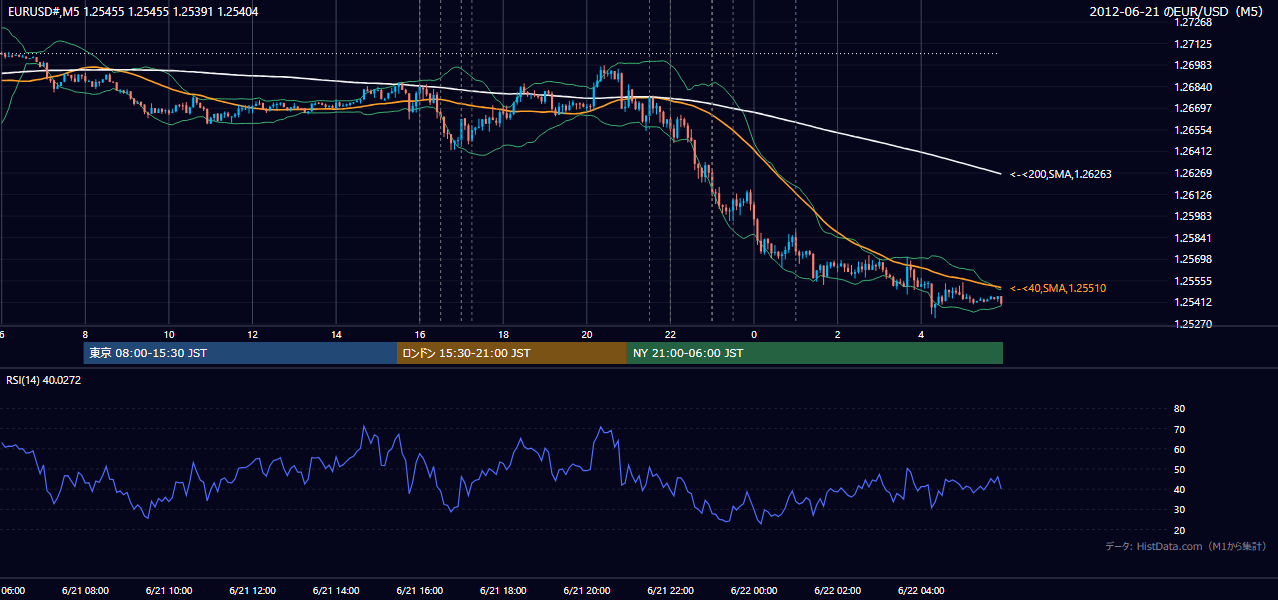Click the 40 SMA 1.25510 line label
The height and width of the screenshot is (600, 1278).
tap(1058, 288)
